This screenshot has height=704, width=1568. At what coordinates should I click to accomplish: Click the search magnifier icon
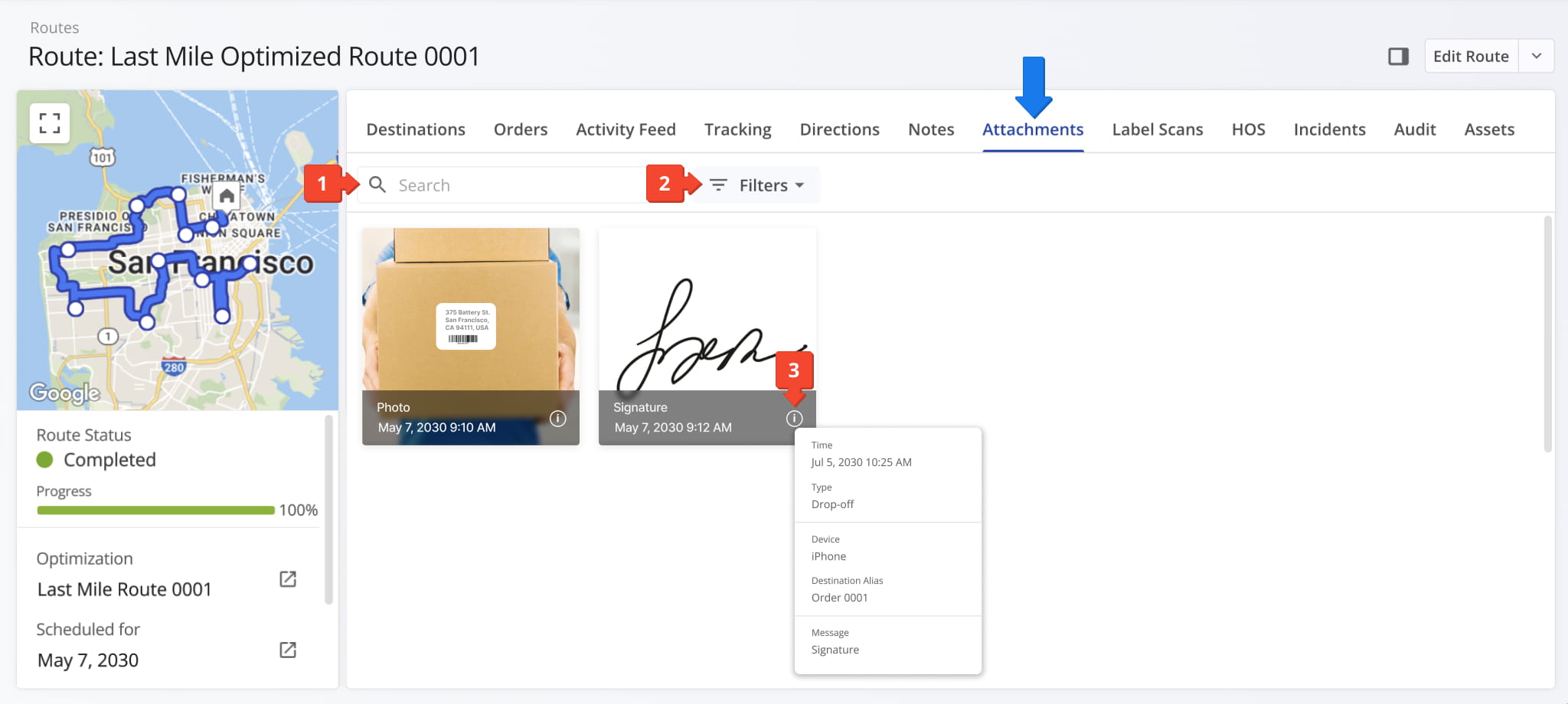pyautogui.click(x=377, y=184)
